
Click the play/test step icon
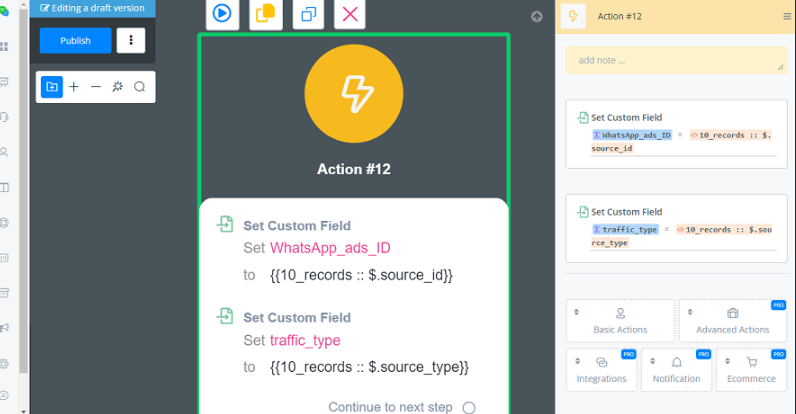tap(222, 14)
